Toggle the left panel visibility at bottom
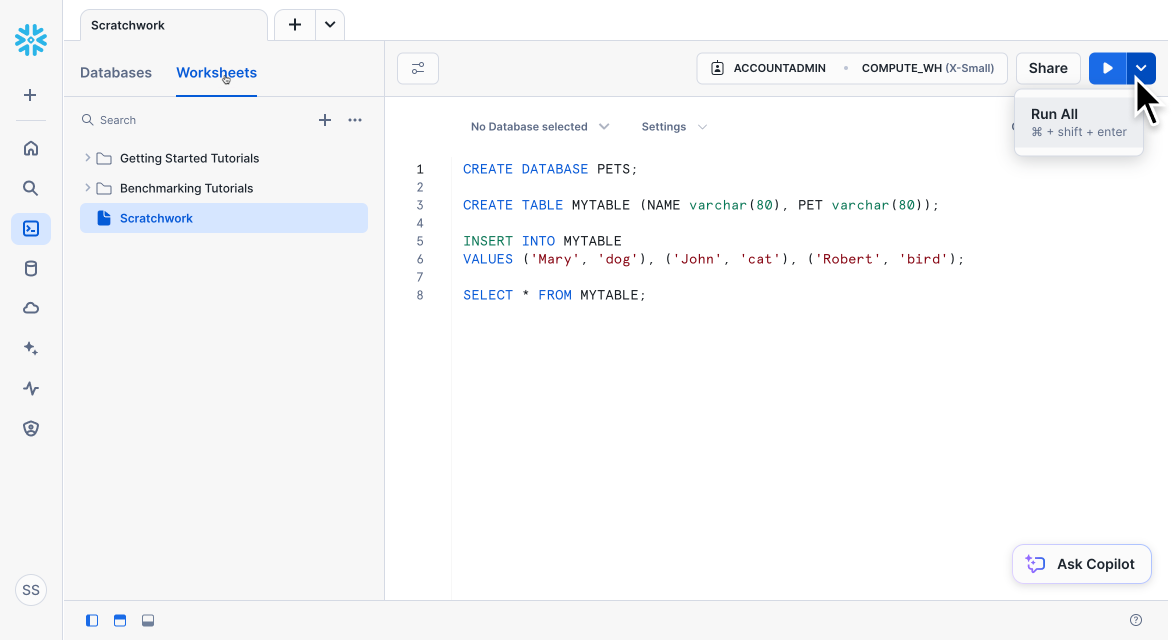Image resolution: width=1175 pixels, height=640 pixels. (x=91, y=620)
